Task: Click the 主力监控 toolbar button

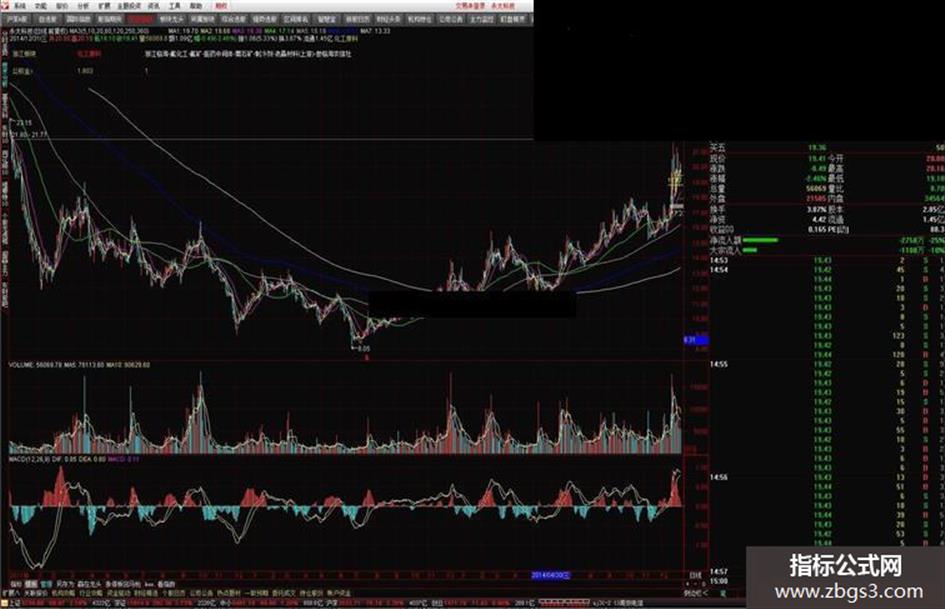Action: [x=482, y=19]
